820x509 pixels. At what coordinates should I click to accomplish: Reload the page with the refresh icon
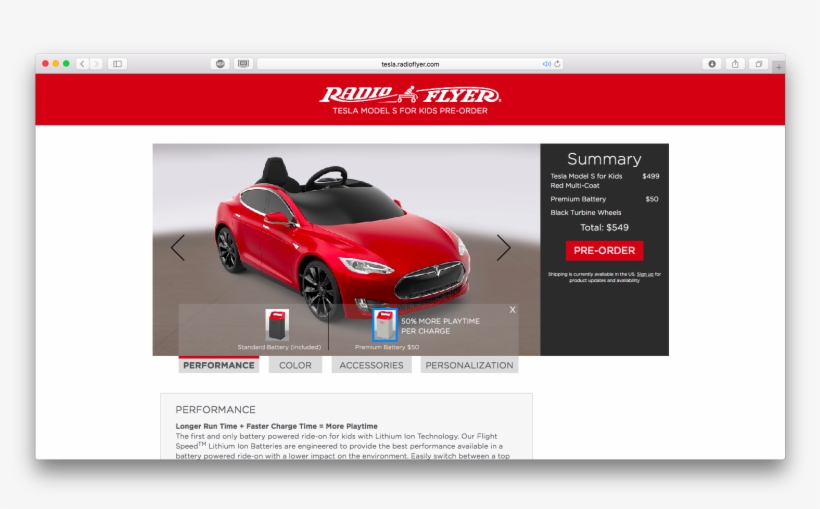click(x=557, y=64)
